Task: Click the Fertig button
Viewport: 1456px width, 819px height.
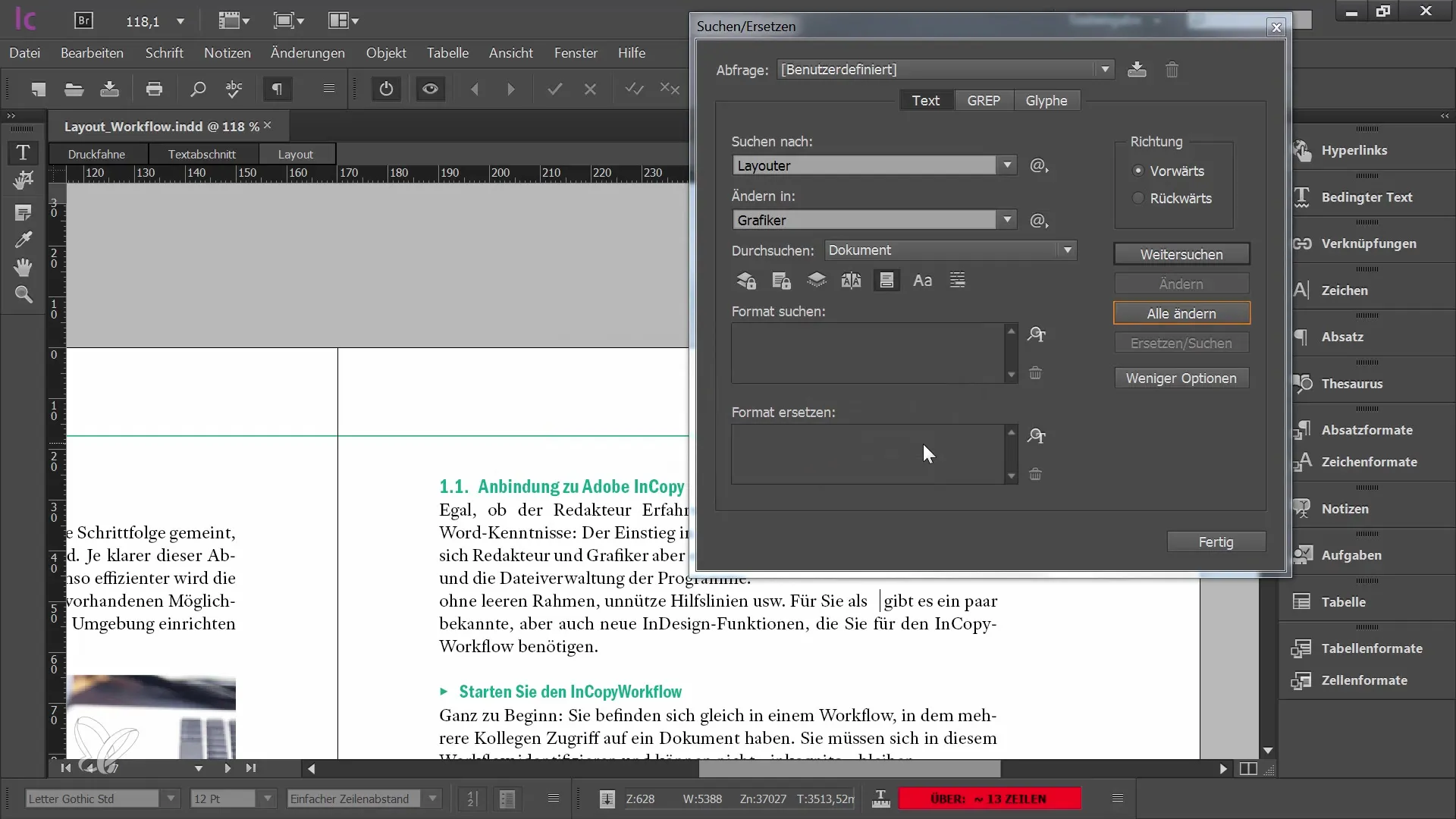Action: coord(1215,541)
